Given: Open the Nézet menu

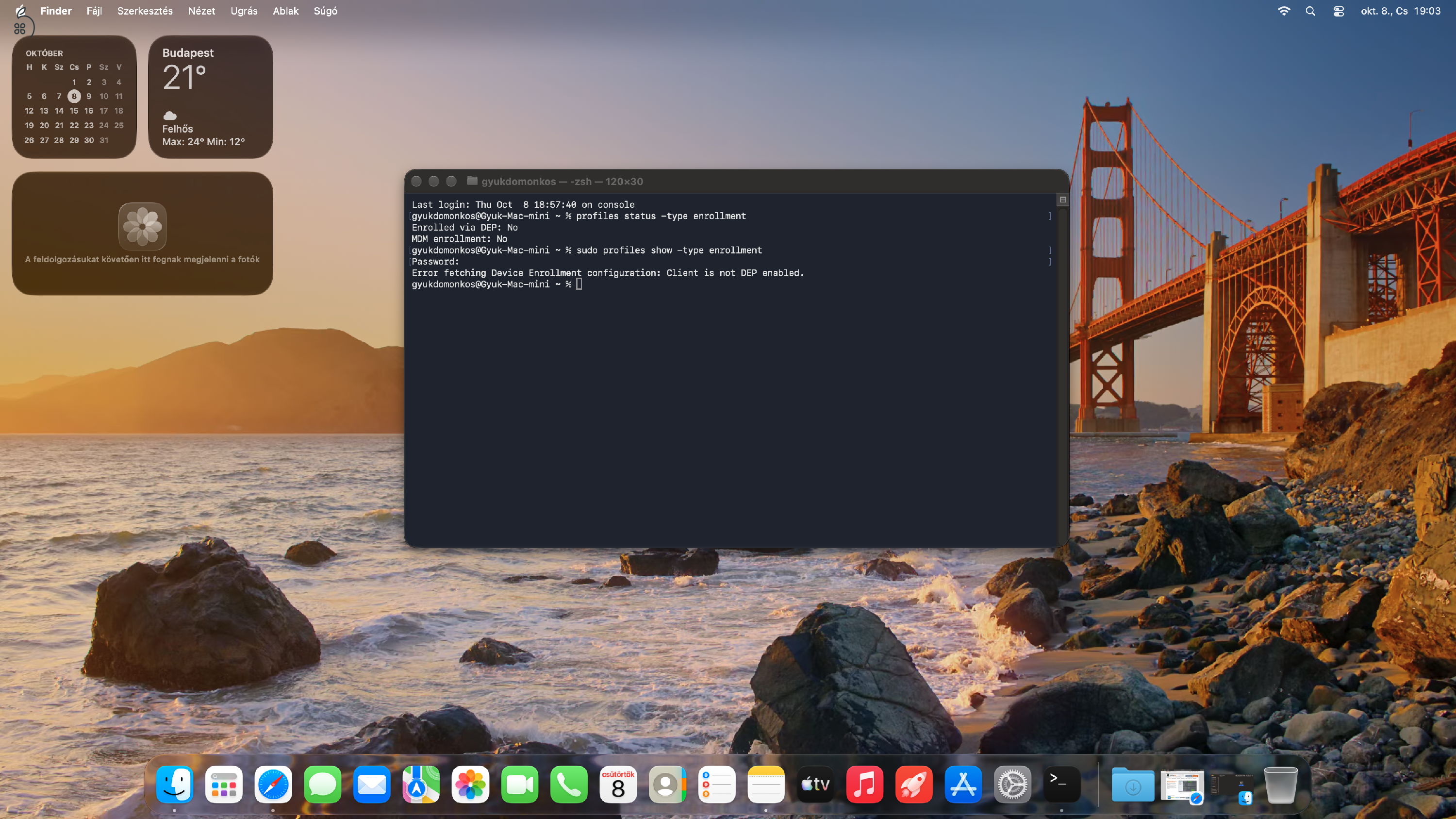Looking at the screenshot, I should coord(201,11).
